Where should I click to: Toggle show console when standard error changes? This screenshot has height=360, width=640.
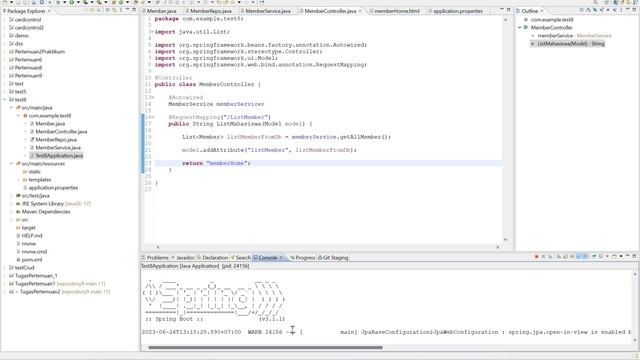tap(585, 257)
